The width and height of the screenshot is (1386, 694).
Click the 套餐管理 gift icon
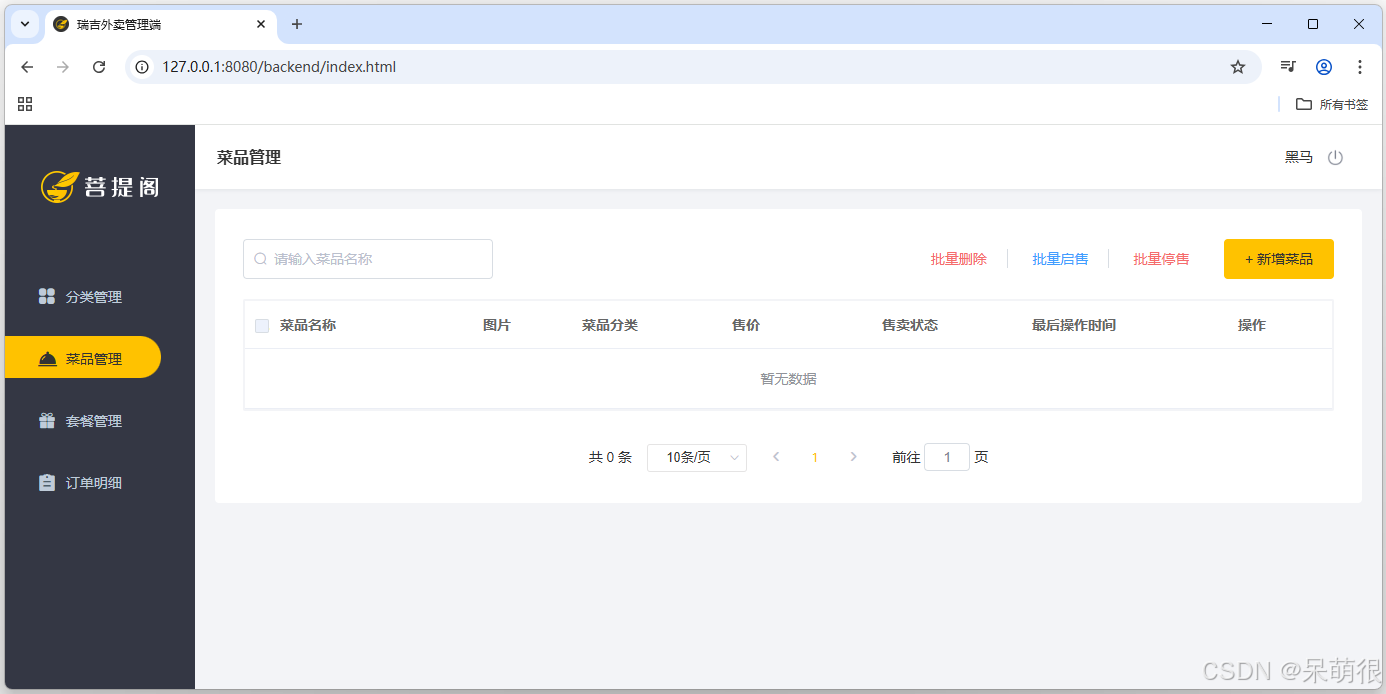47,421
